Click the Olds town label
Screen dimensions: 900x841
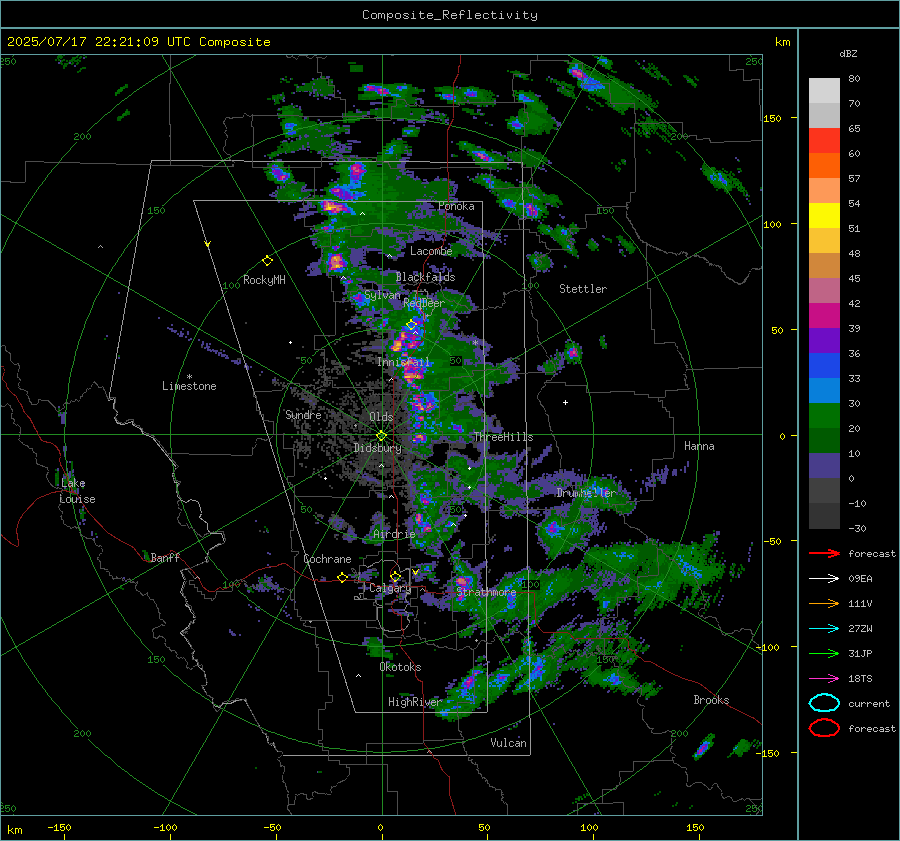[x=381, y=417]
